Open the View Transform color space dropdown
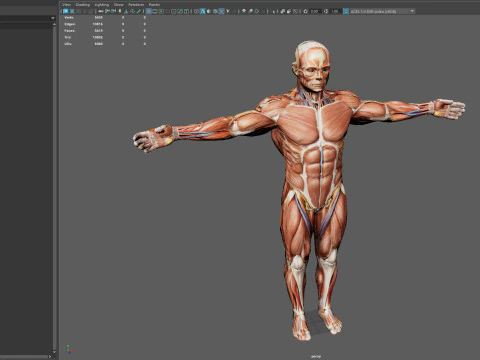This screenshot has width=480, height=360. pos(383,11)
